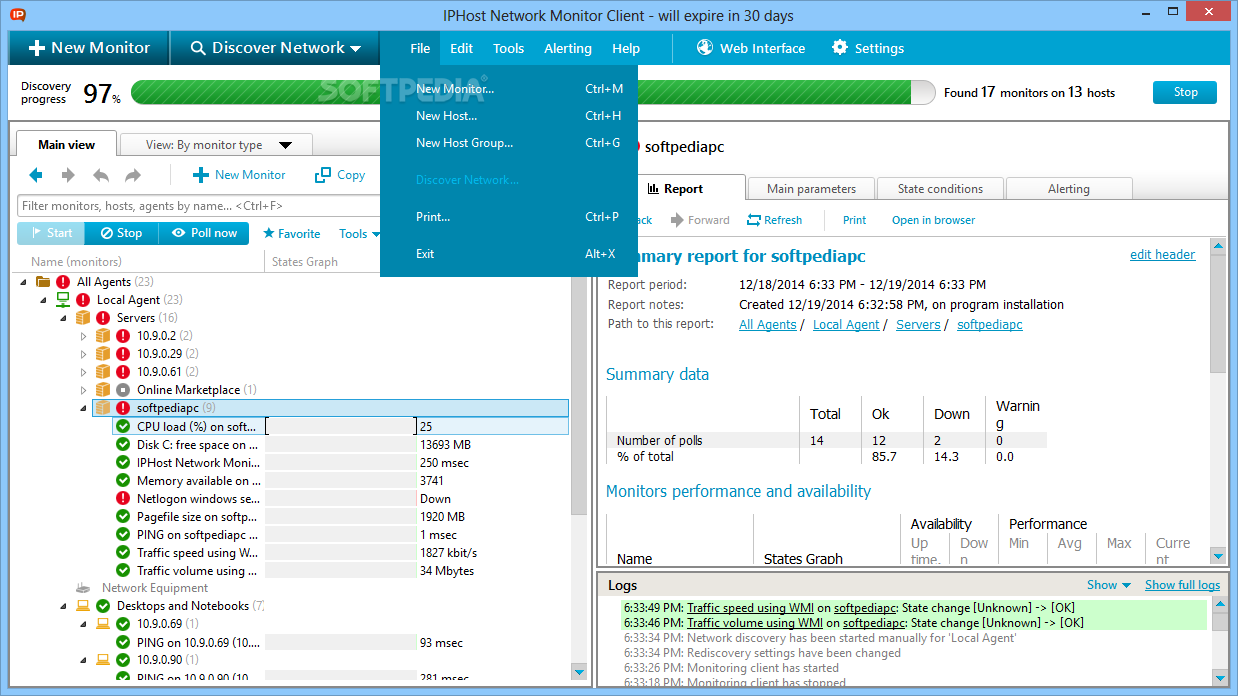Click the red error icon beside All Agents
Image resolution: width=1238 pixels, height=696 pixels.
63,282
